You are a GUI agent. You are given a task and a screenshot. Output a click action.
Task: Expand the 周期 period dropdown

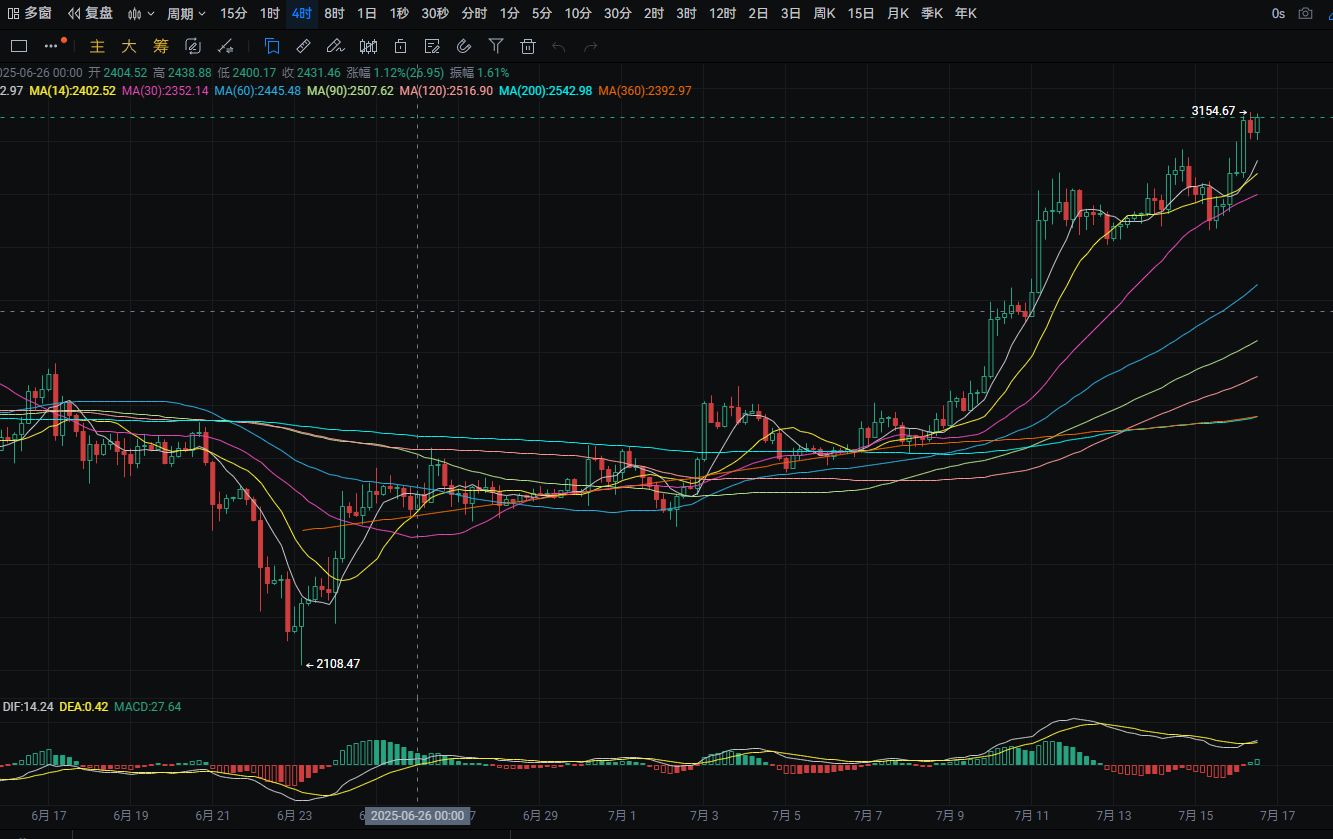[x=186, y=14]
